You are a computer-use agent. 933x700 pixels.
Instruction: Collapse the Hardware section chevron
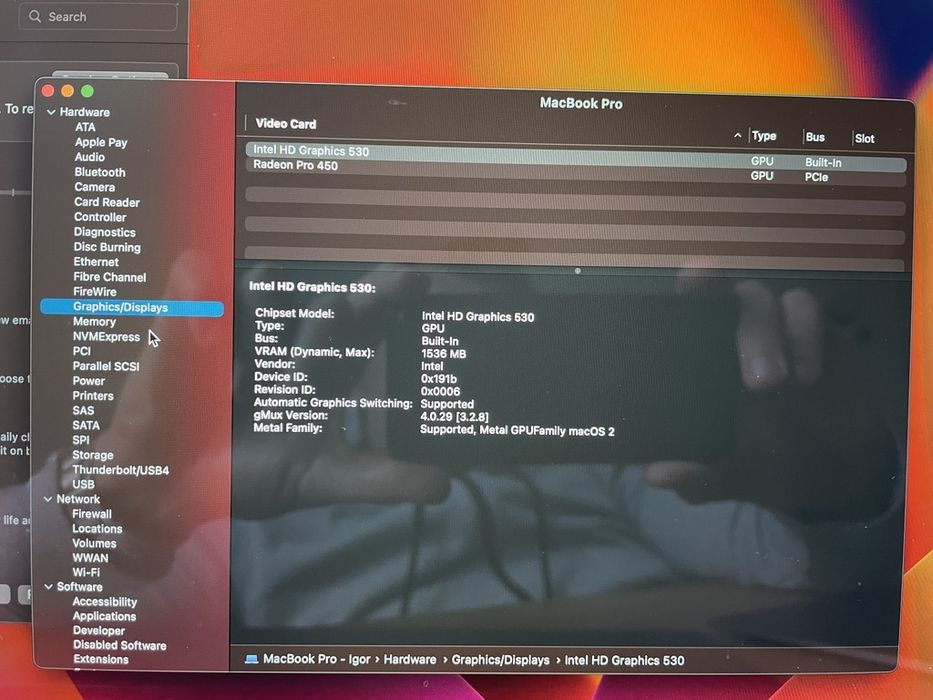[51, 112]
